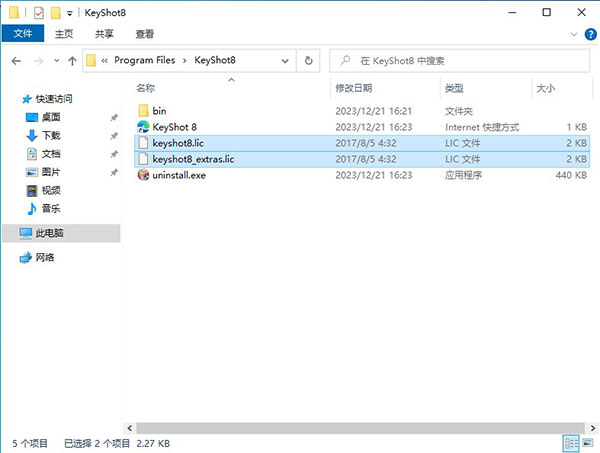Sort by 大小 (Size) column header
The height and width of the screenshot is (453, 600).
tap(546, 88)
